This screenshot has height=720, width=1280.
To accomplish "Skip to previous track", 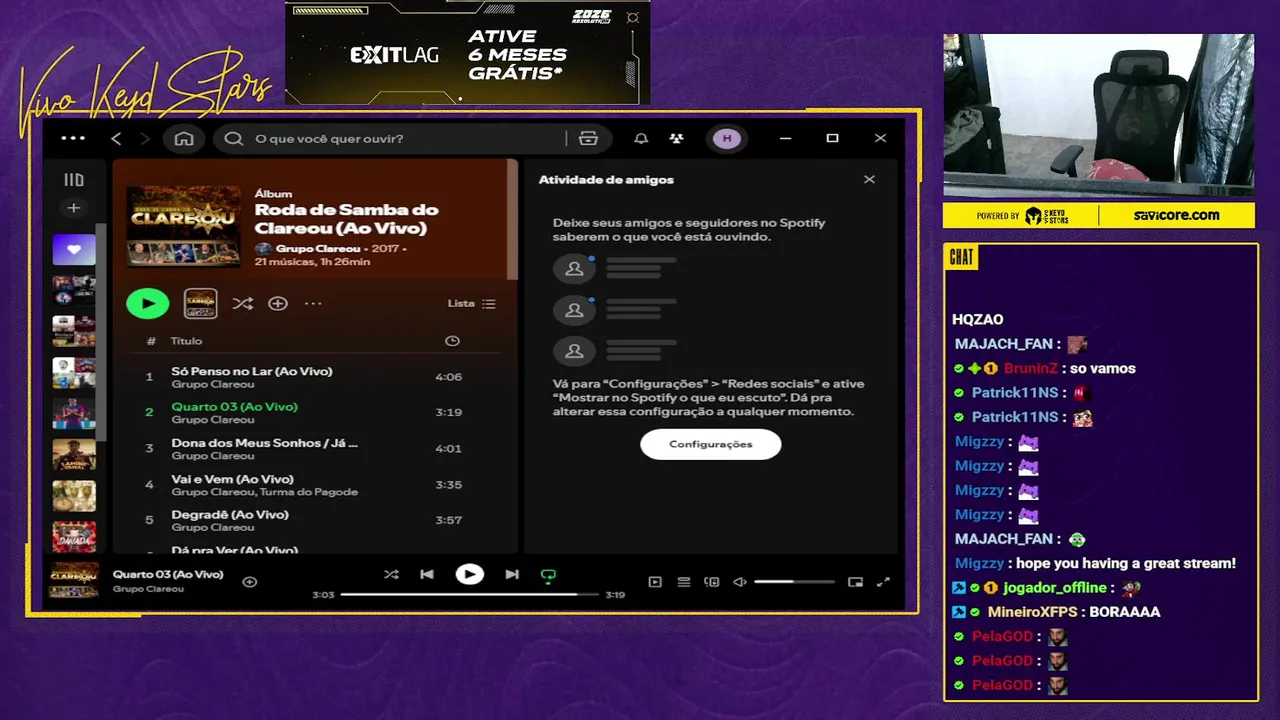I will point(427,574).
